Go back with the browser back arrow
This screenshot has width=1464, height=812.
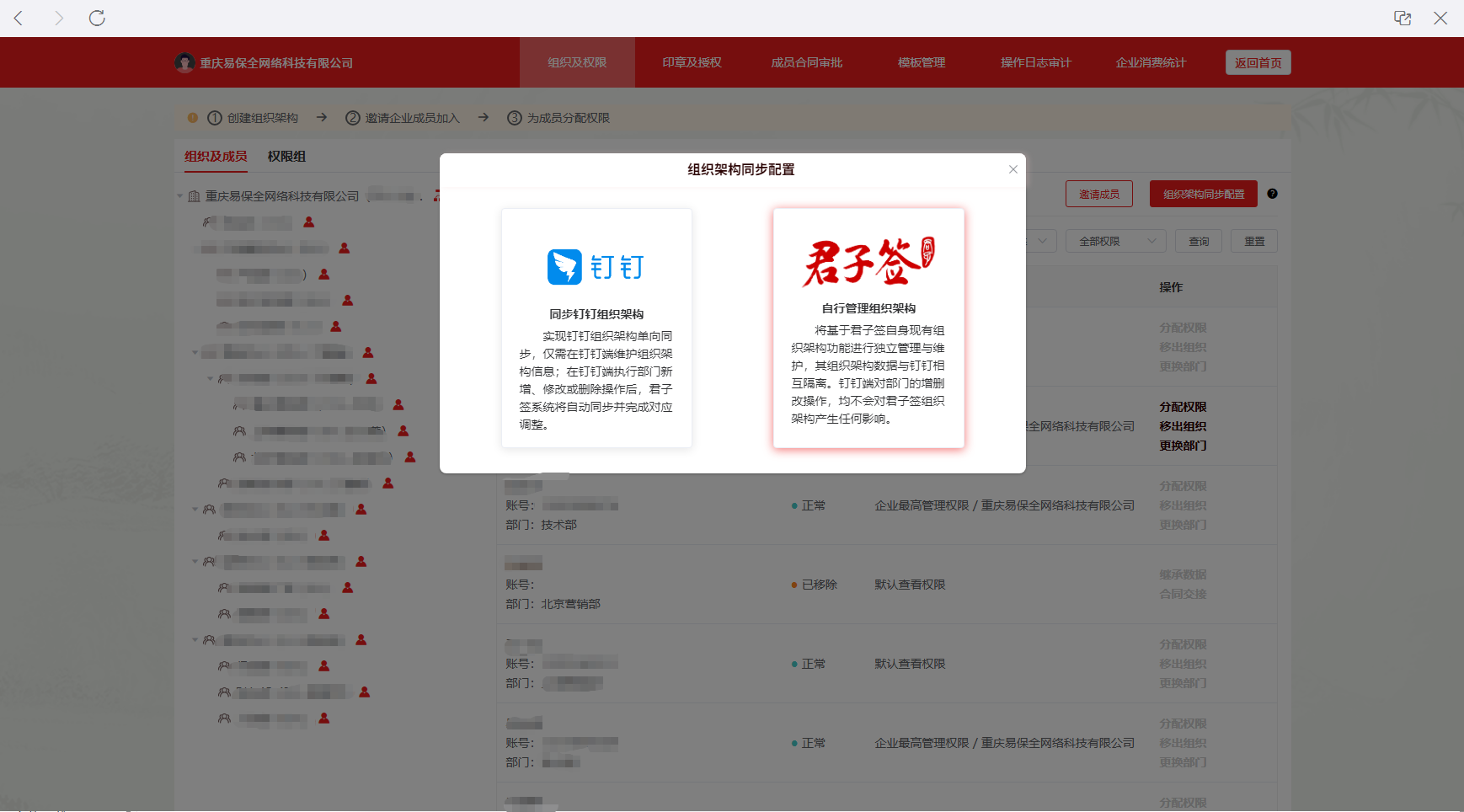[x=19, y=18]
